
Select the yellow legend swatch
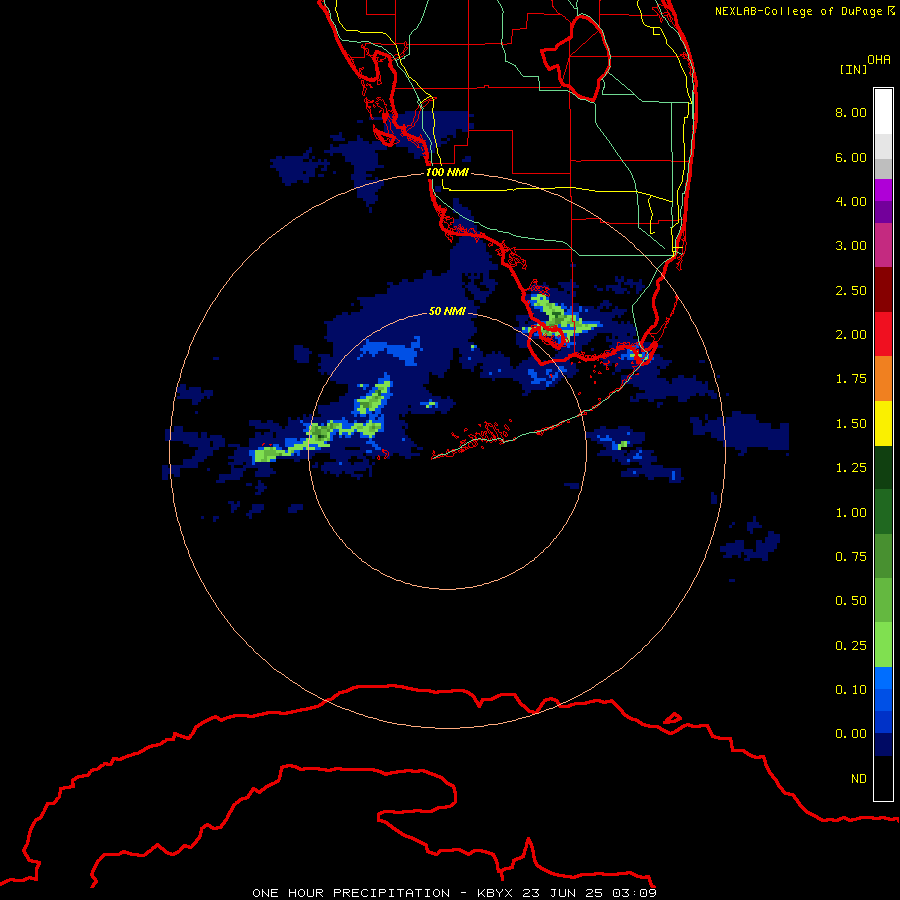(x=883, y=423)
